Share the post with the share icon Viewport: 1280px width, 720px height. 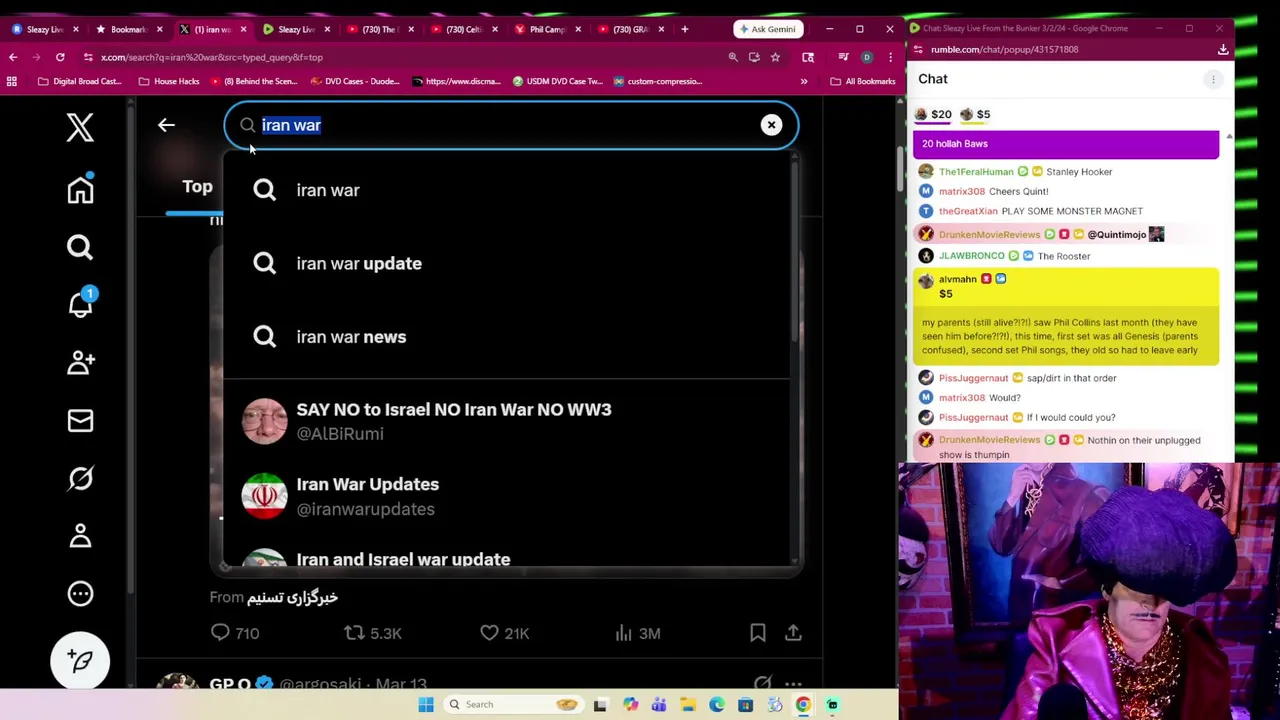tap(793, 632)
